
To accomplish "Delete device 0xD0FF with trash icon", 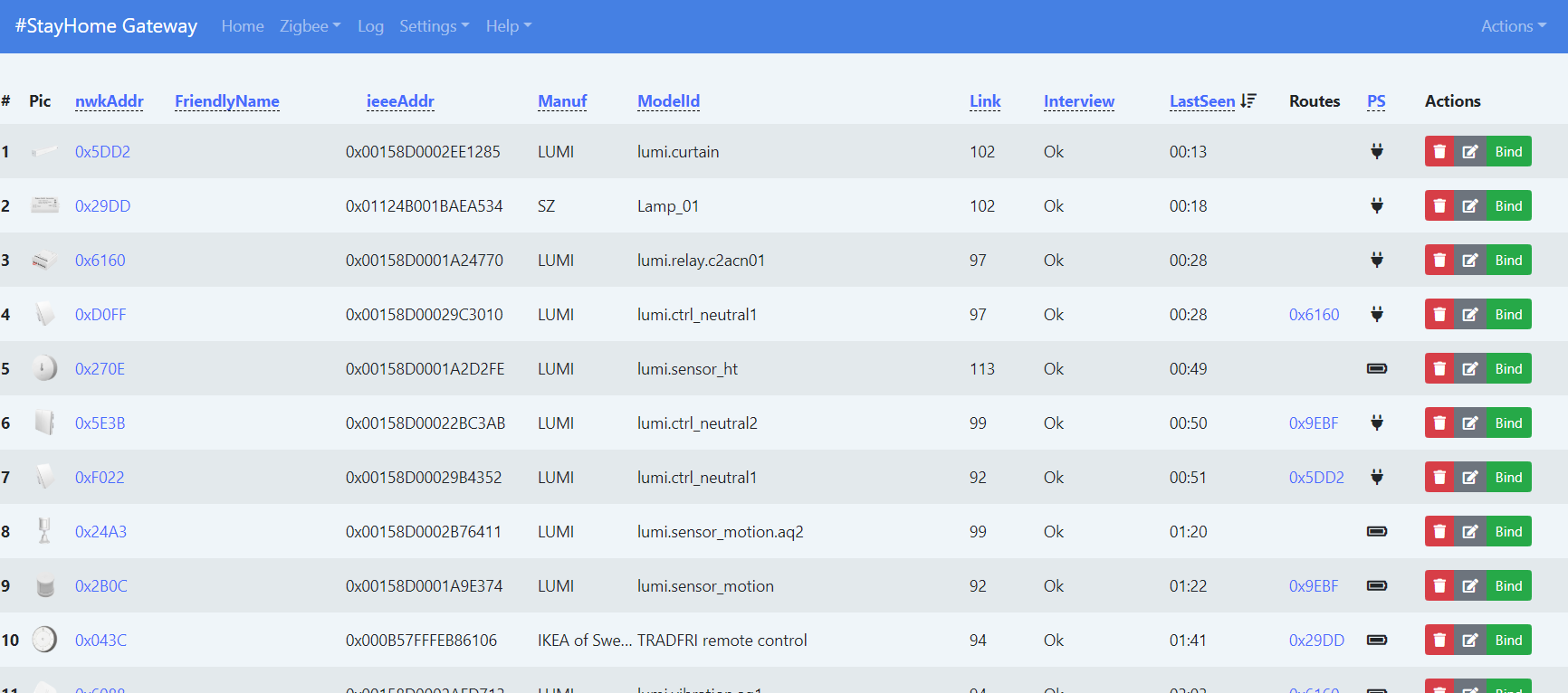I will point(1439,314).
